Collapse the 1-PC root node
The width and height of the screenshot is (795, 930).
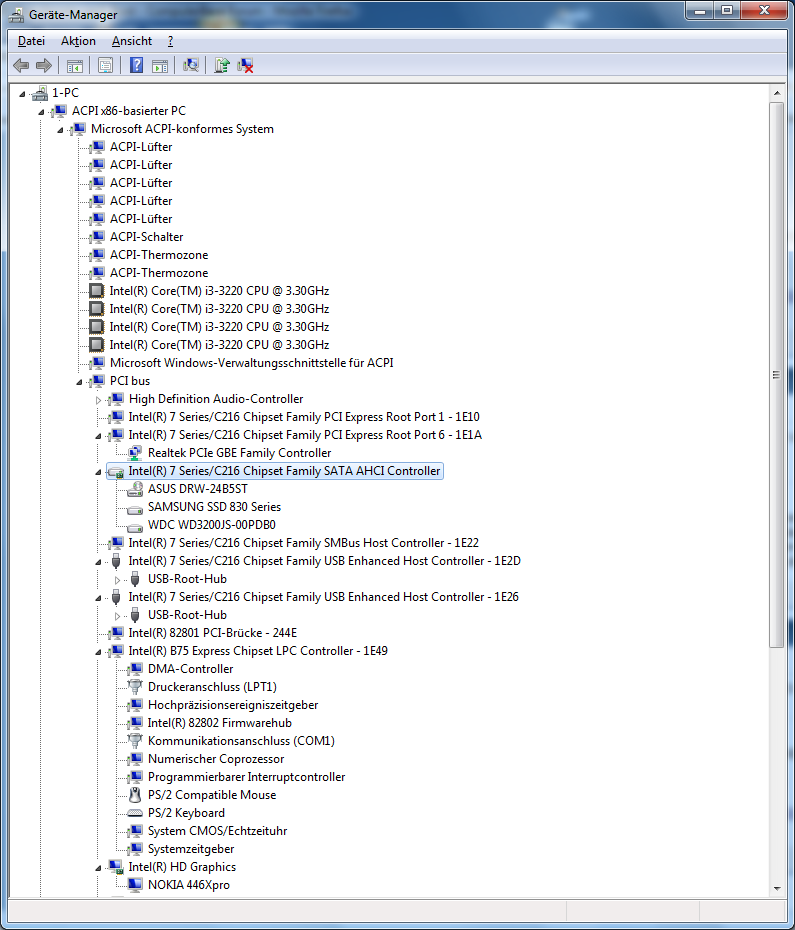(23, 94)
